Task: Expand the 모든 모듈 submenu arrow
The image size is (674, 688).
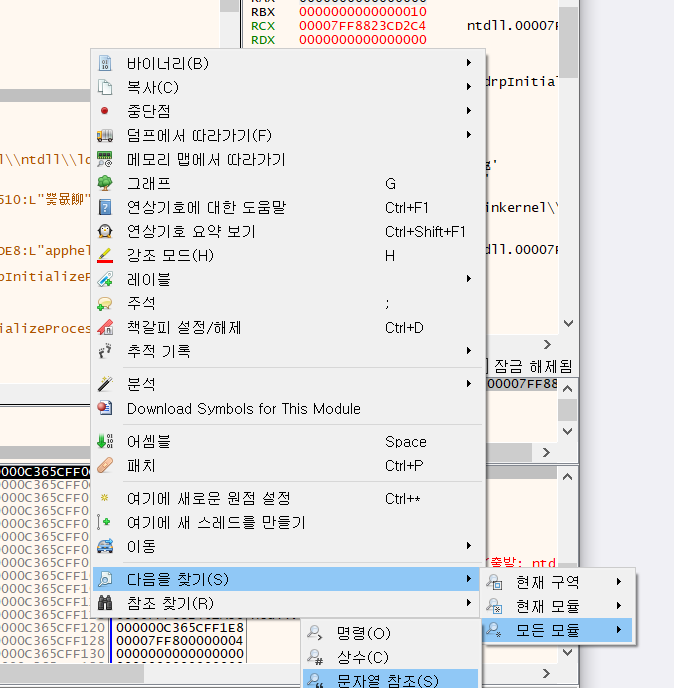Action: pos(619,630)
